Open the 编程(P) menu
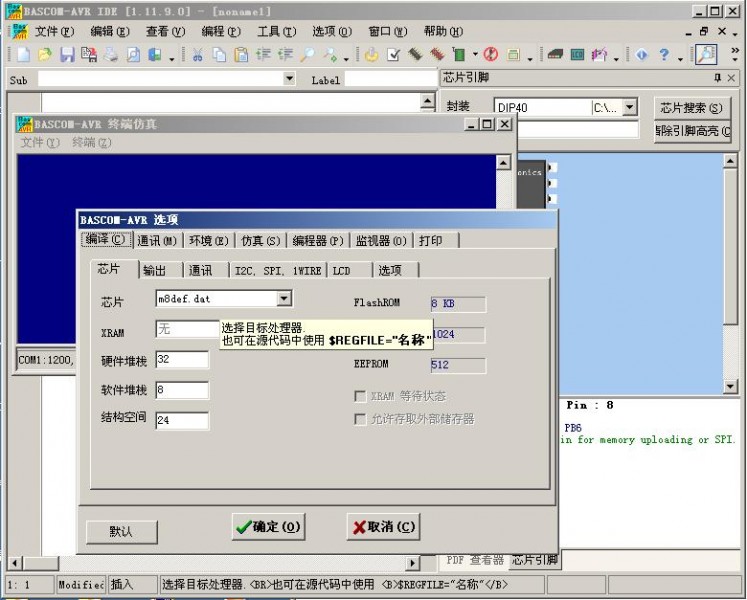Viewport: 747px width, 600px height. [221, 31]
